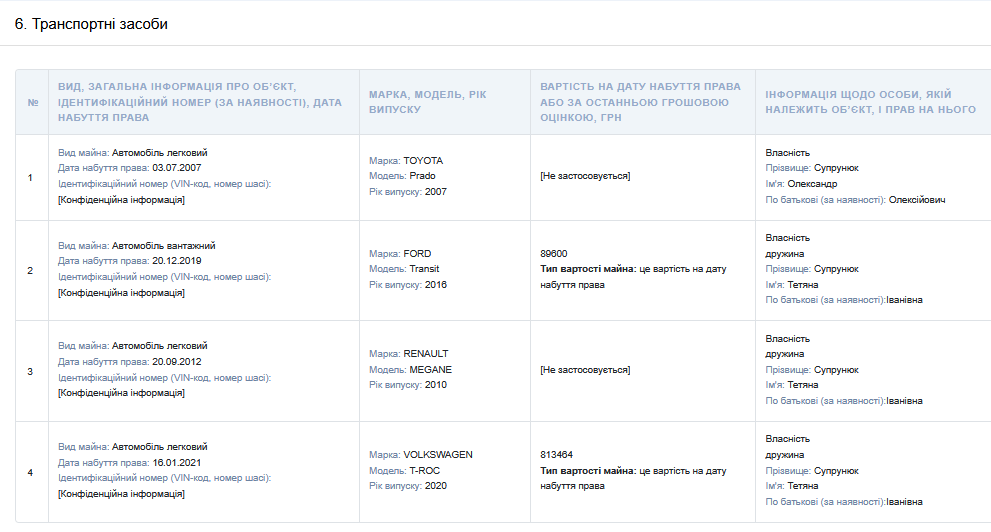Click the owner's first name Олександр

coord(810,184)
